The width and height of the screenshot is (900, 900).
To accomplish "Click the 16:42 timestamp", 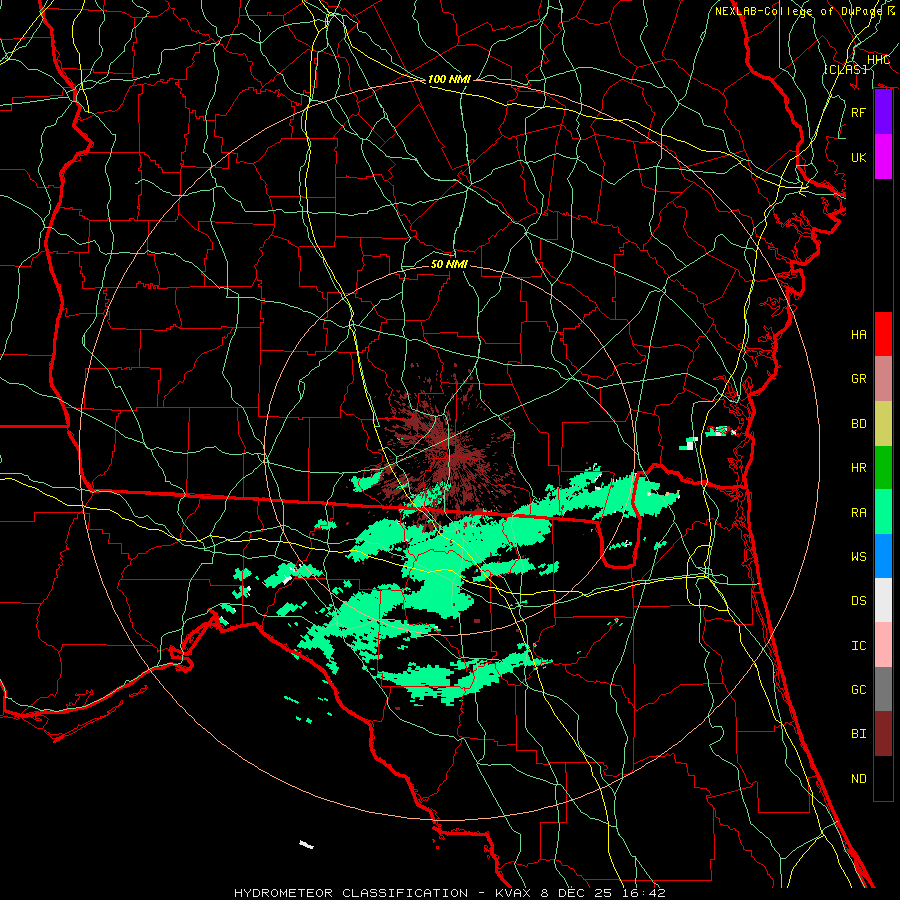I will point(646,893).
